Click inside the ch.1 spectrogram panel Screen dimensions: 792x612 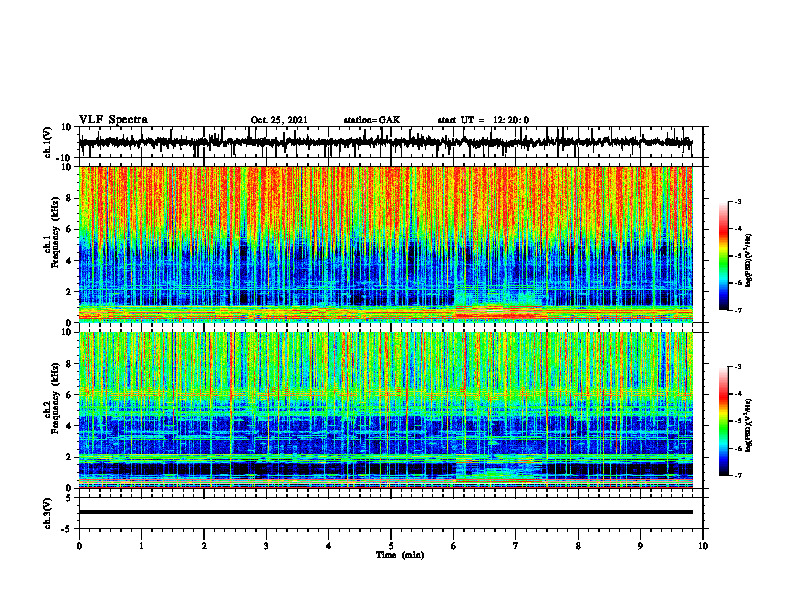pyautogui.click(x=386, y=244)
